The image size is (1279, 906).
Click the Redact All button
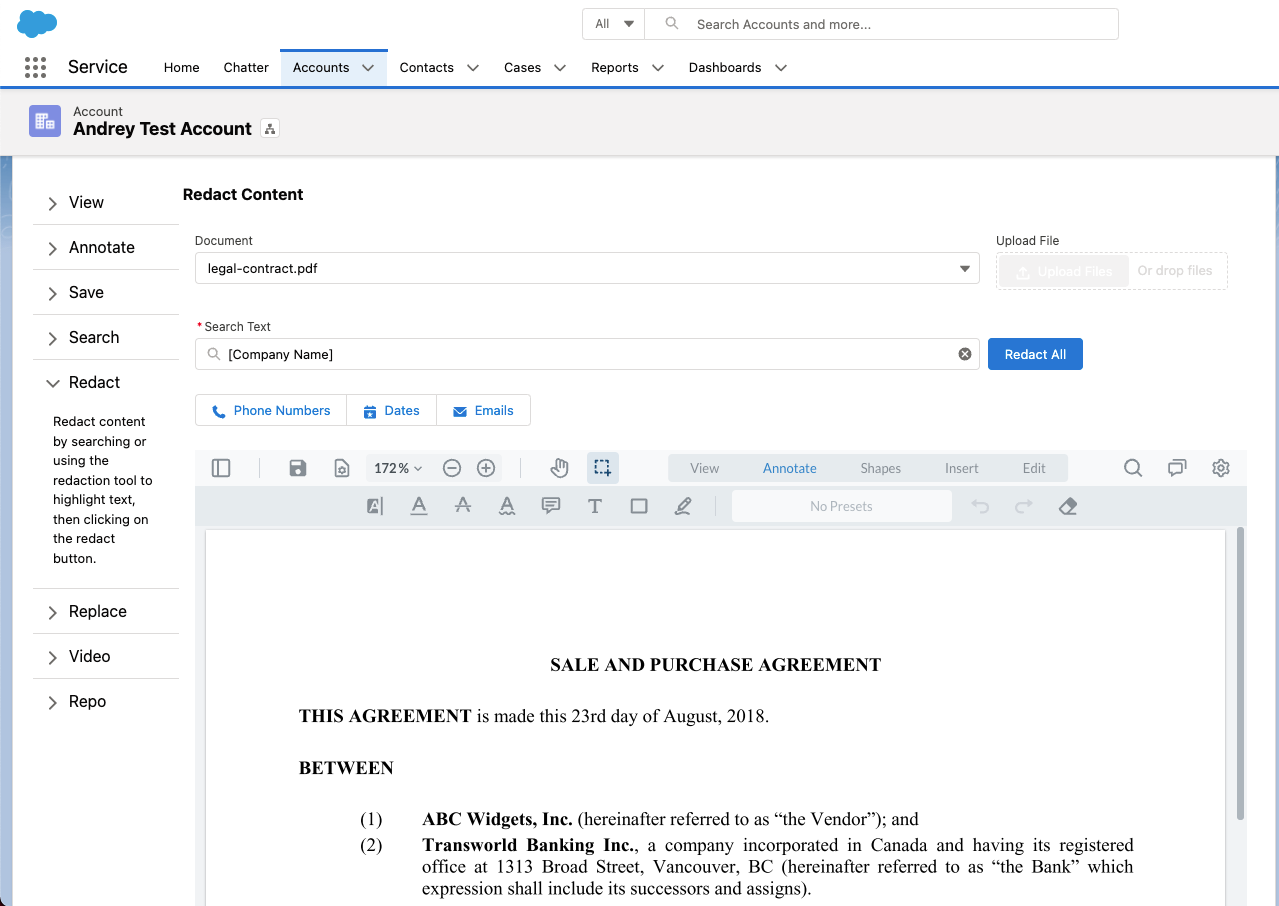pyautogui.click(x=1035, y=353)
